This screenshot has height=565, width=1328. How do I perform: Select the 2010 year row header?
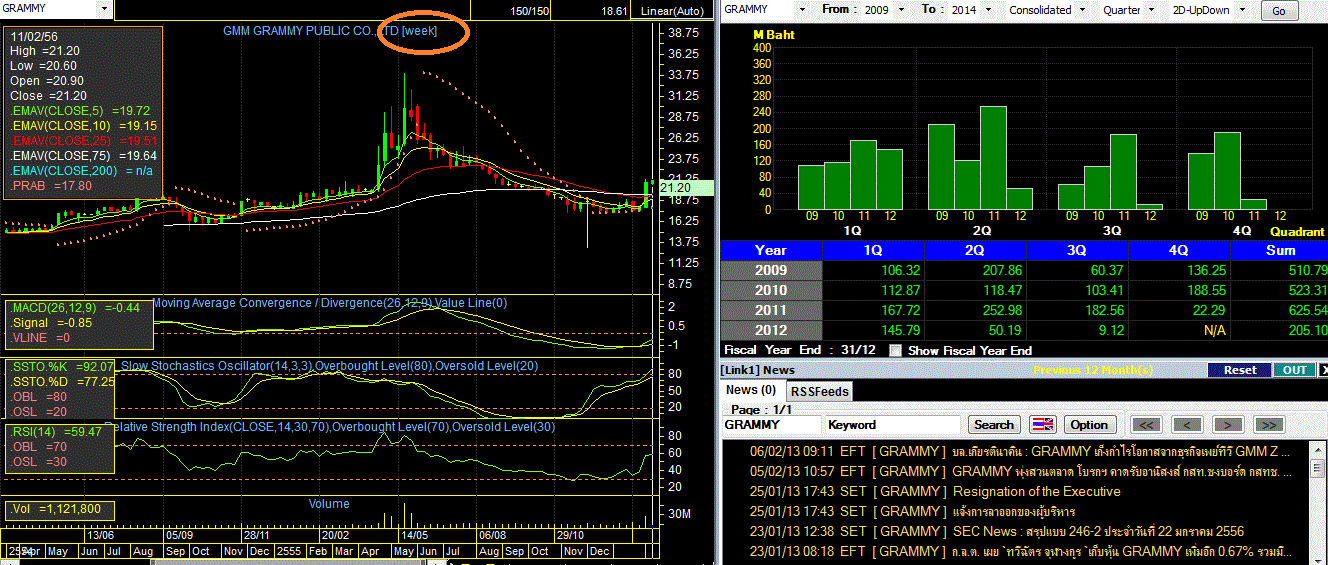[771, 290]
